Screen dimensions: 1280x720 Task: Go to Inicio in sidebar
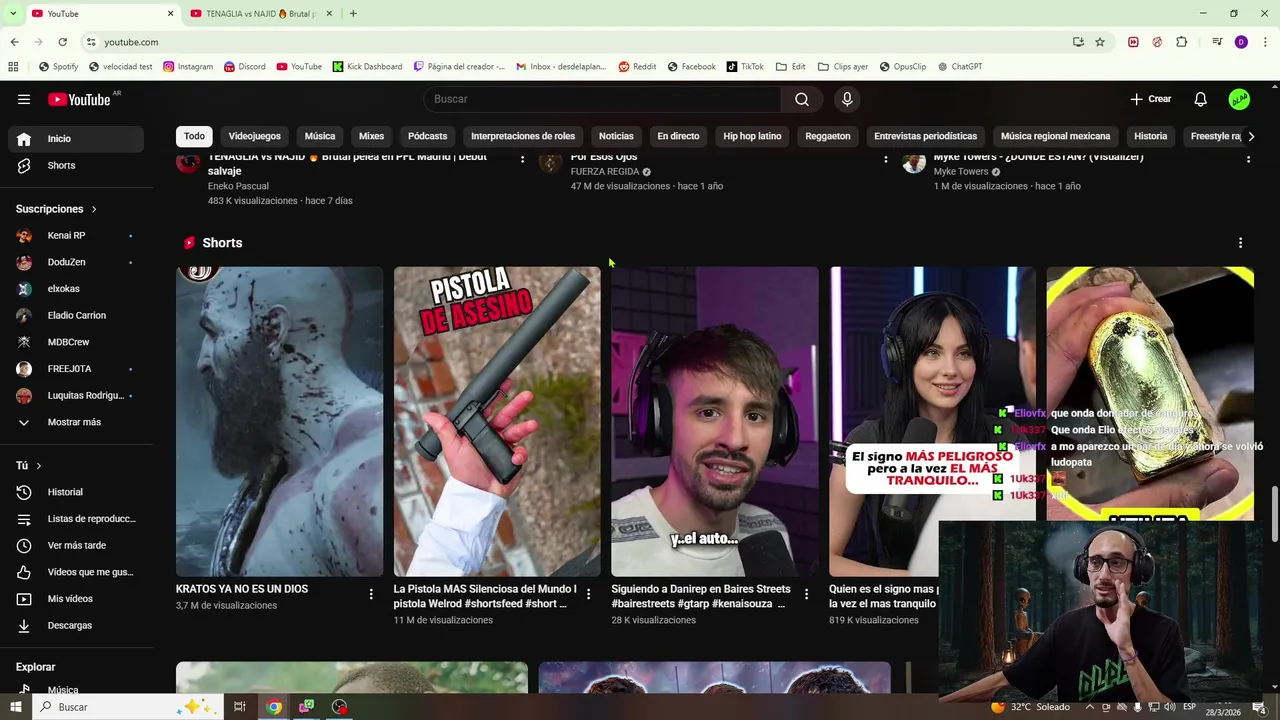(76, 139)
